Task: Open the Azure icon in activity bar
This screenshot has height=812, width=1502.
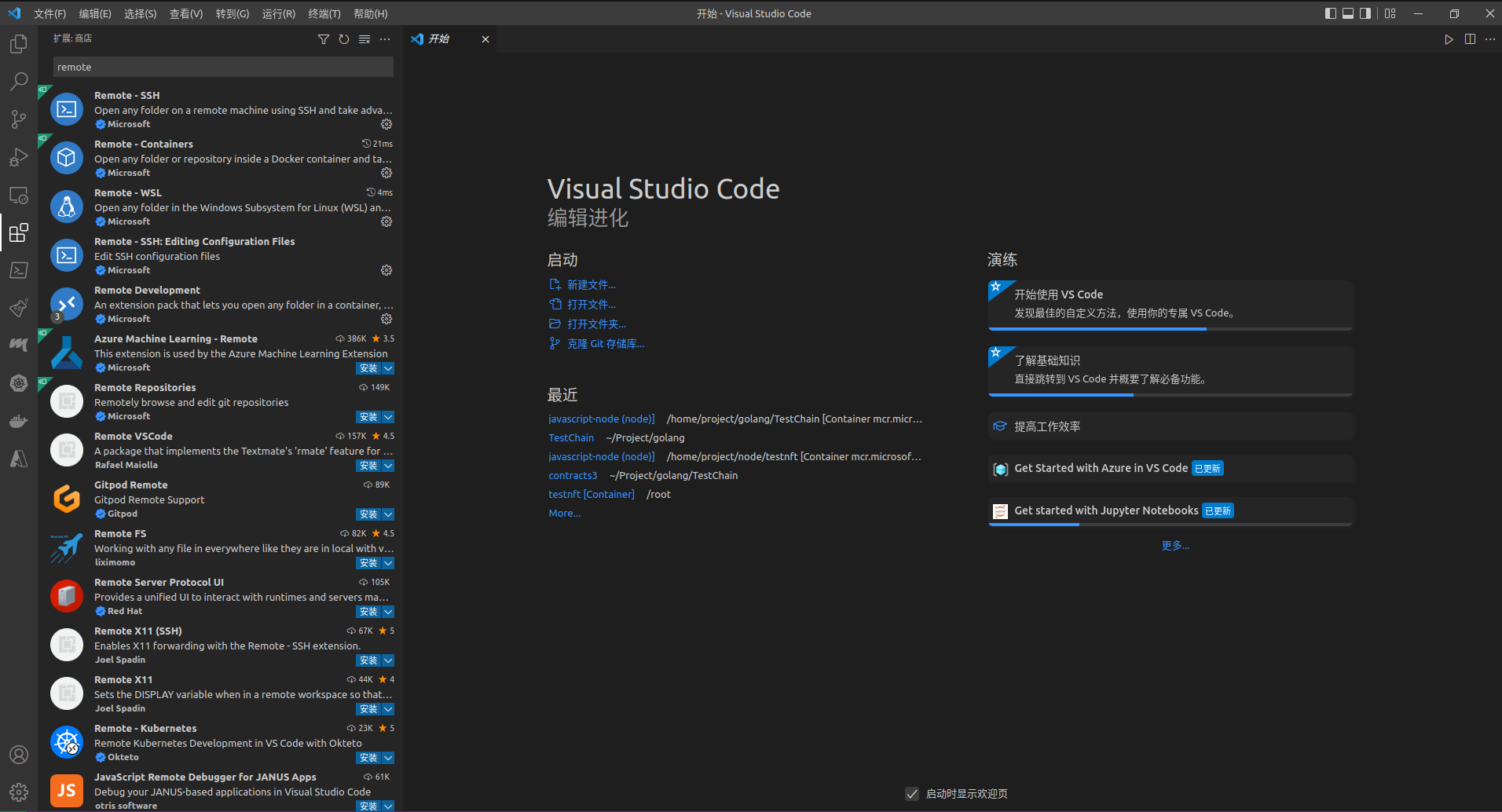Action: tap(19, 459)
